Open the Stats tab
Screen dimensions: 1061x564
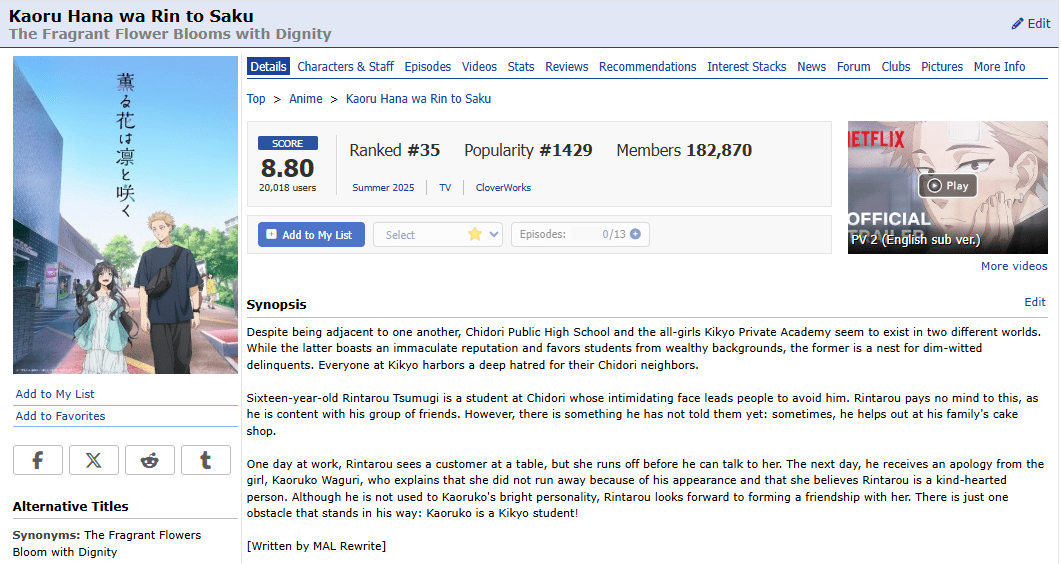(521, 66)
